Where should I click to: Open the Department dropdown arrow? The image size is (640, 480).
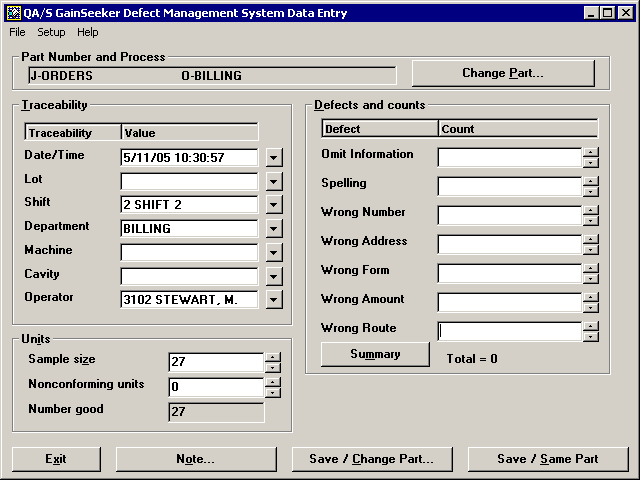[x=274, y=228]
